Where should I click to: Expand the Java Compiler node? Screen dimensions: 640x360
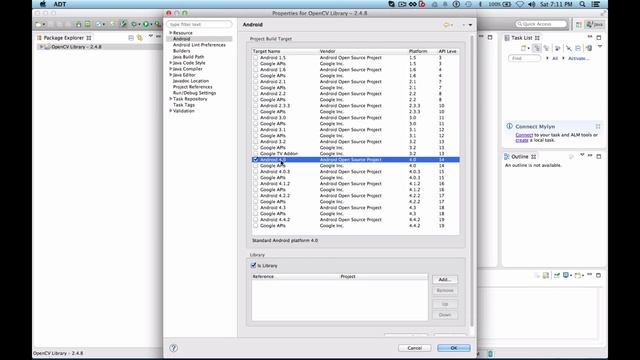coord(171,69)
